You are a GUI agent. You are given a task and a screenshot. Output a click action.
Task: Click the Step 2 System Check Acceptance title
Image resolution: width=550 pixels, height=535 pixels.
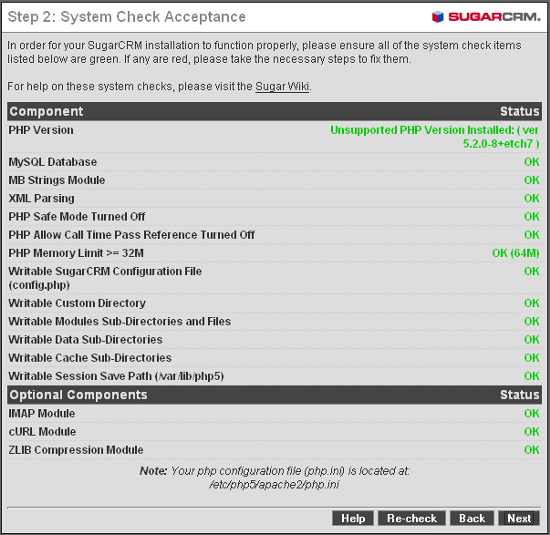point(127,17)
